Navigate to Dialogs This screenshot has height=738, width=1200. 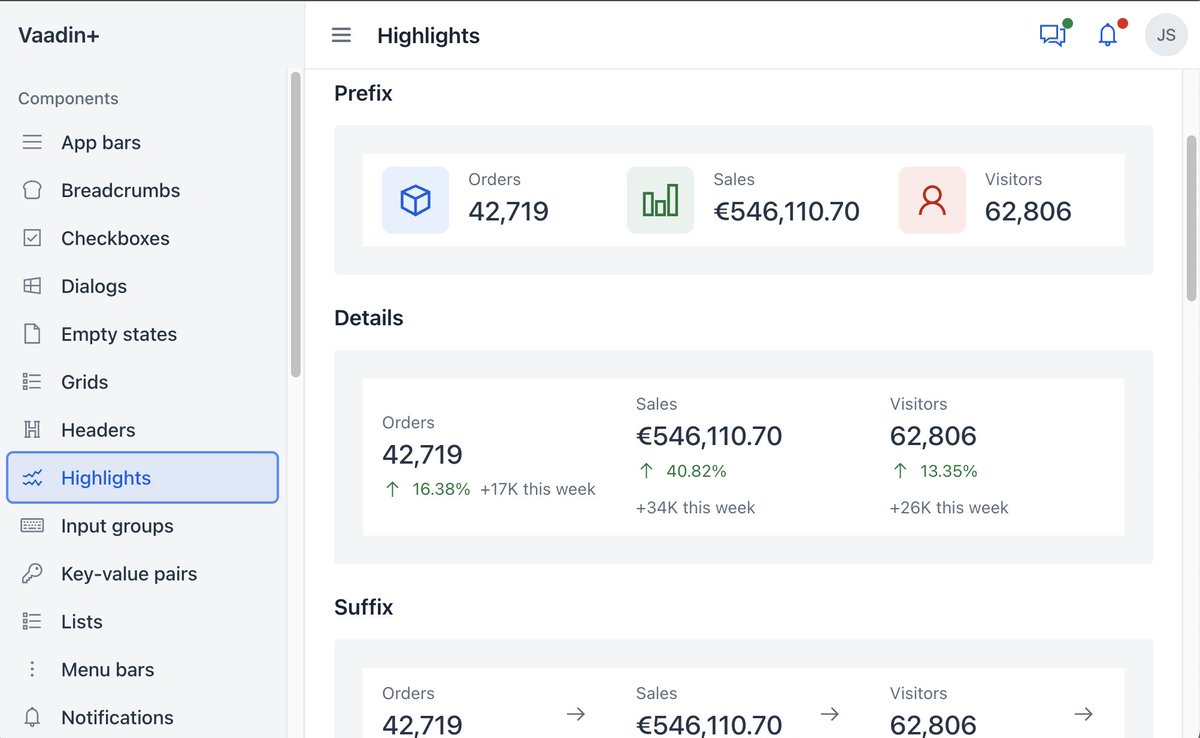pyautogui.click(x=142, y=286)
